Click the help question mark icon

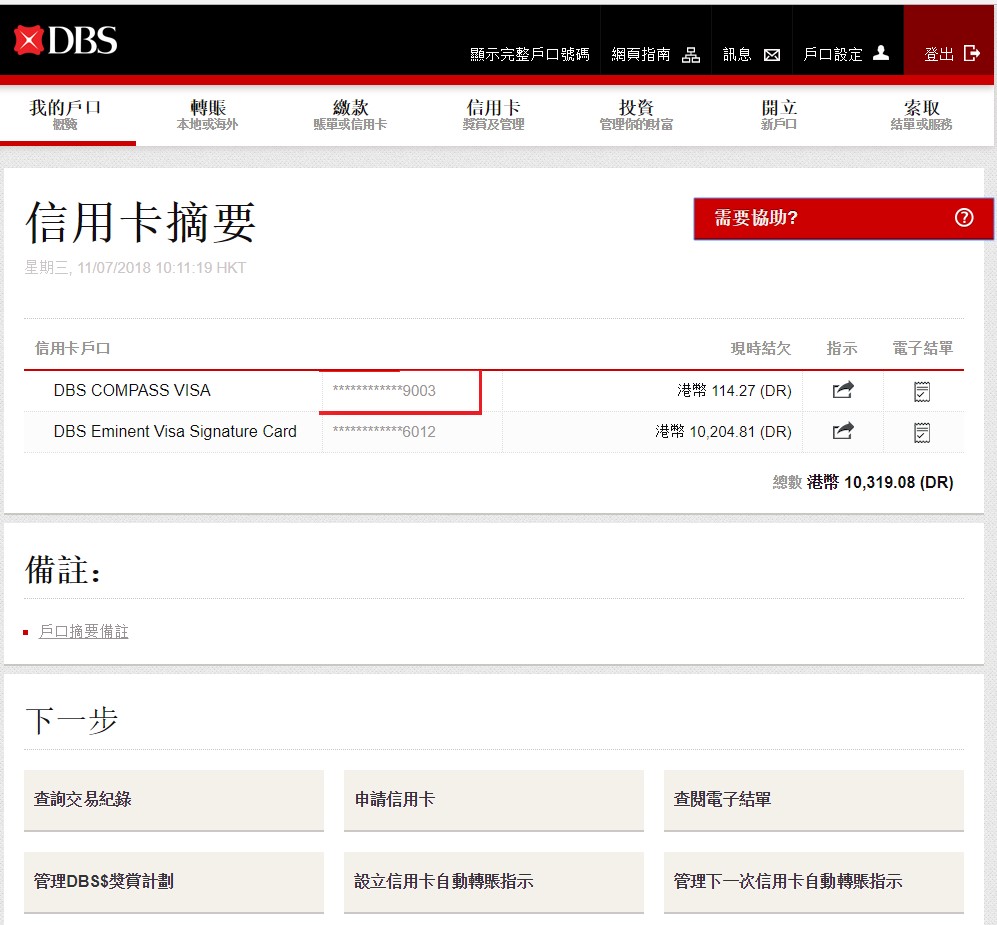(964, 218)
